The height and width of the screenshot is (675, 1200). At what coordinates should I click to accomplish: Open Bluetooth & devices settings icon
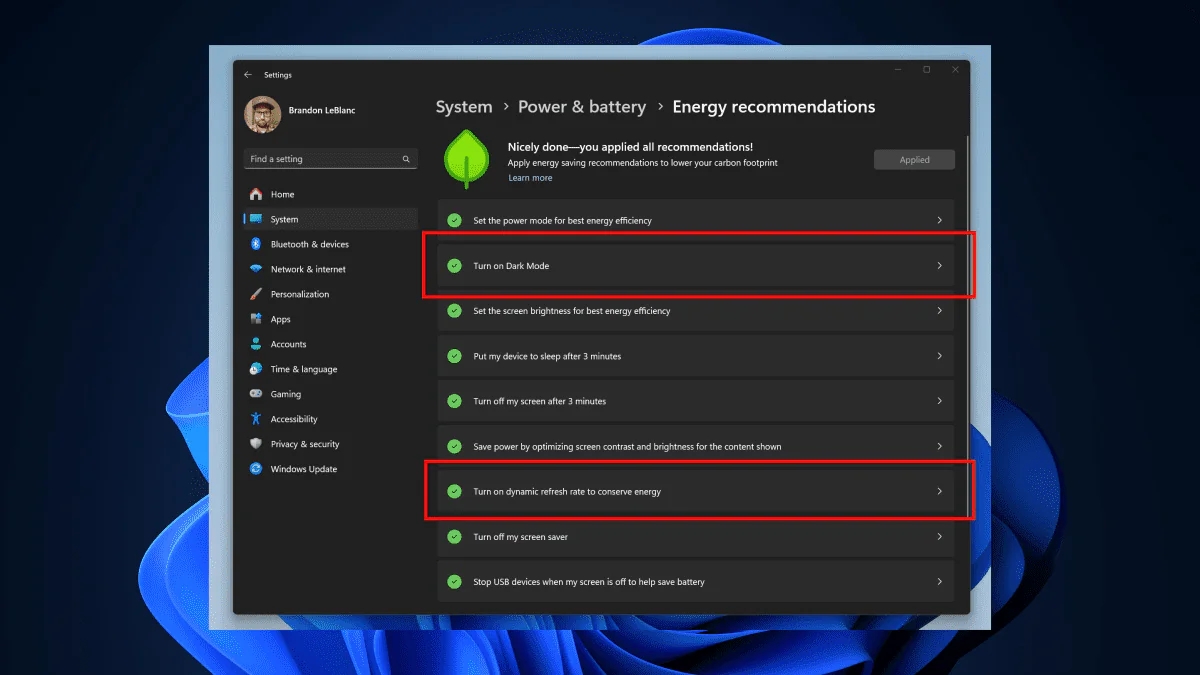coord(256,244)
